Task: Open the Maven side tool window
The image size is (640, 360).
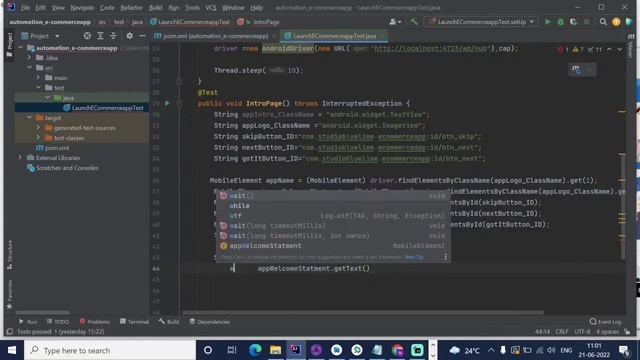Action: click(631, 46)
